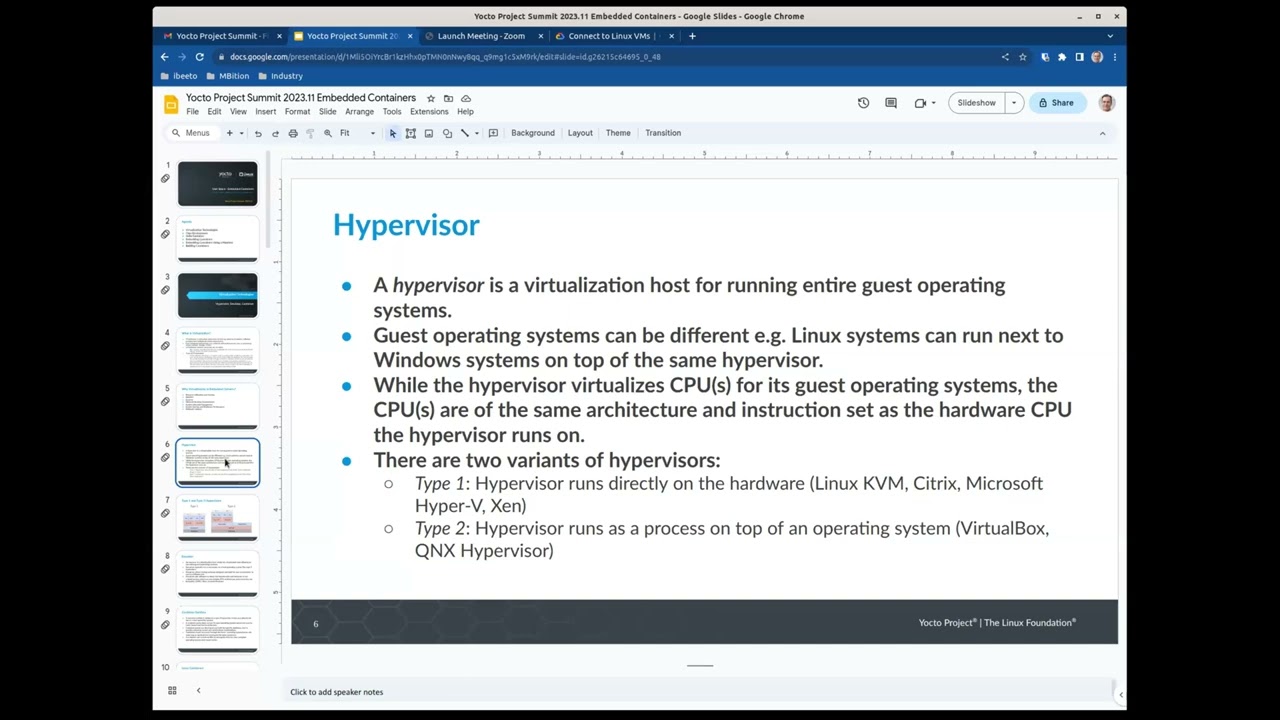The image size is (1280, 720).
Task: Click the Background button
Action: tap(533, 133)
